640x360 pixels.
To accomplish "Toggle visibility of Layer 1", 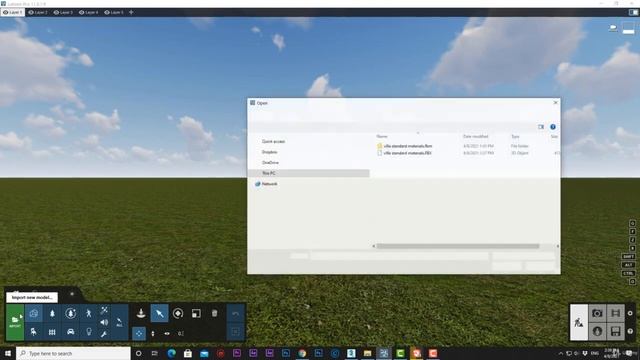I will point(6,12).
